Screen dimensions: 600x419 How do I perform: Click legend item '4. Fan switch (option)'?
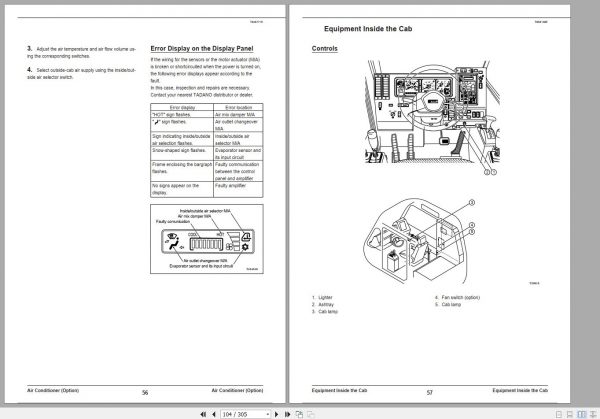(457, 297)
